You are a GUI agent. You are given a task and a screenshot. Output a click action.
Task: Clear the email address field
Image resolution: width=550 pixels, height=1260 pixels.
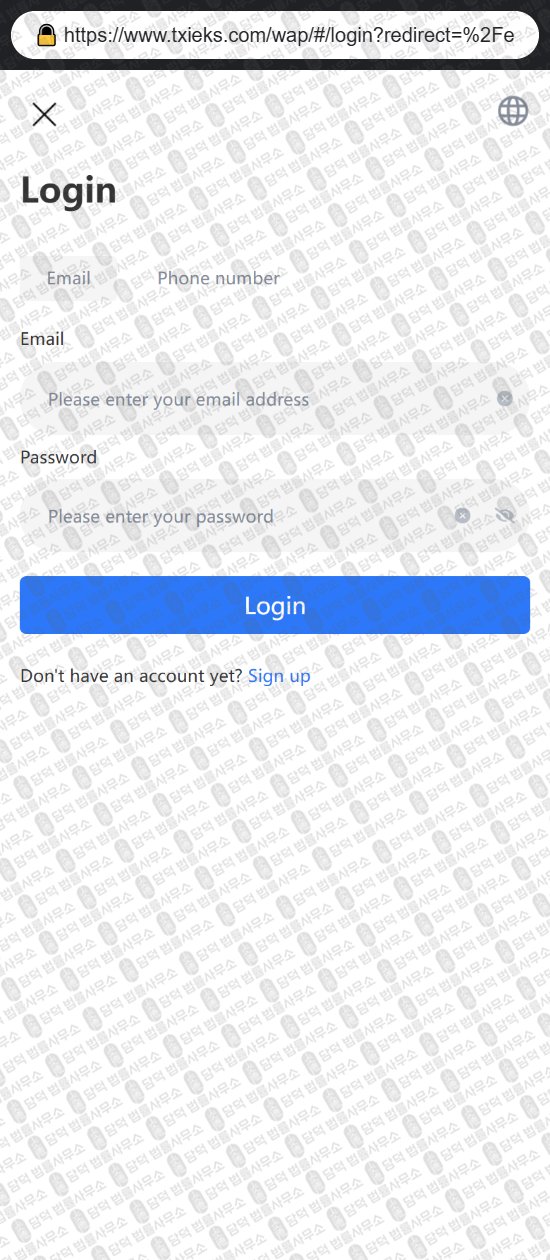pos(505,398)
